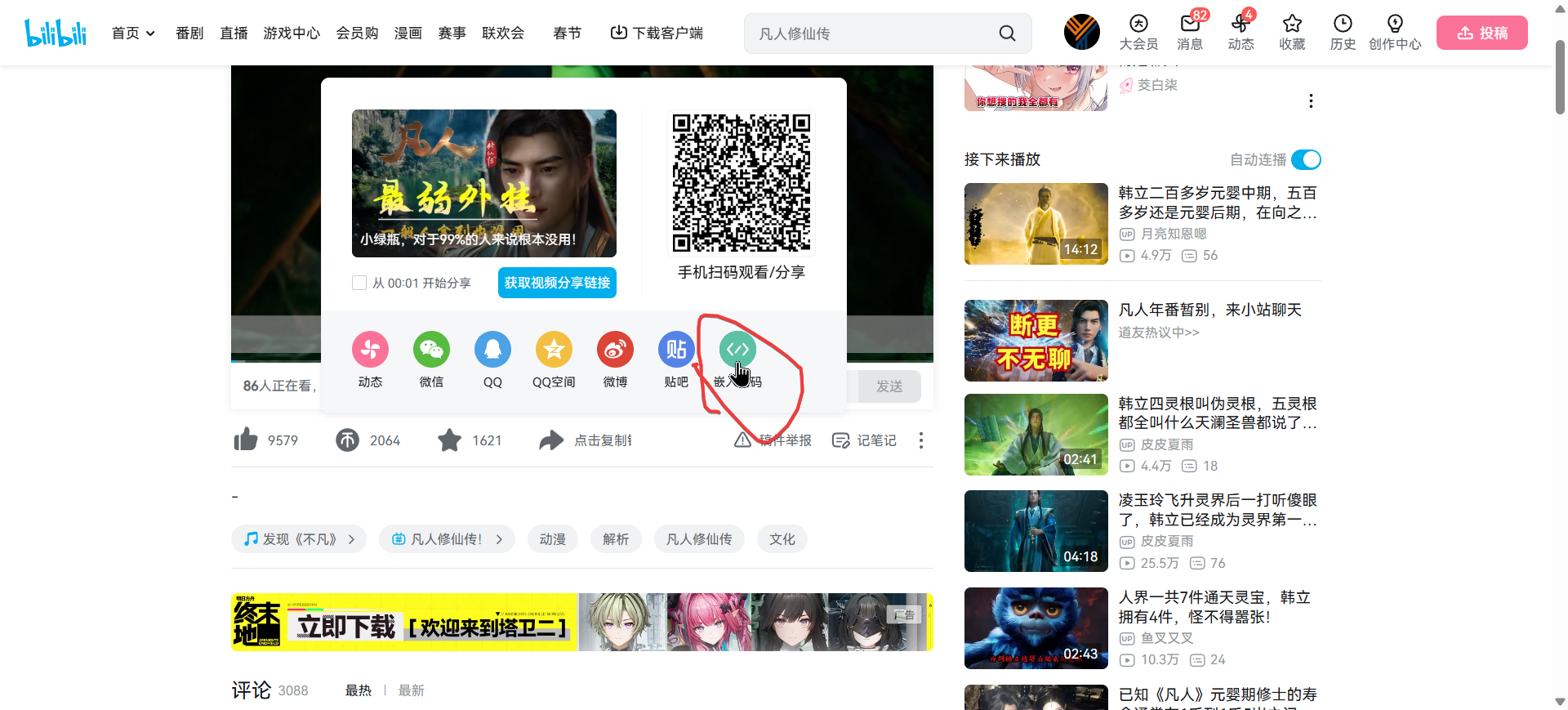Viewport: 1568px width, 710px height.
Task: Toggle the 自动连播 autoplay switch
Action: click(1306, 160)
